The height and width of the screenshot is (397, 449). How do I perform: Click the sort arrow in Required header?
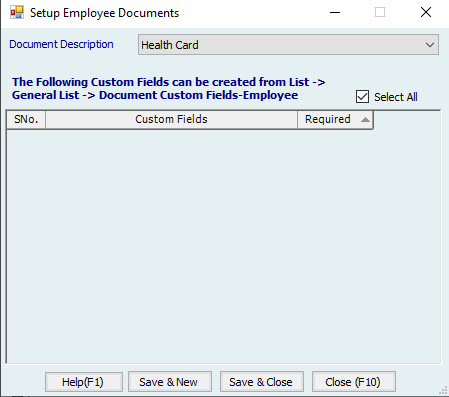365,120
